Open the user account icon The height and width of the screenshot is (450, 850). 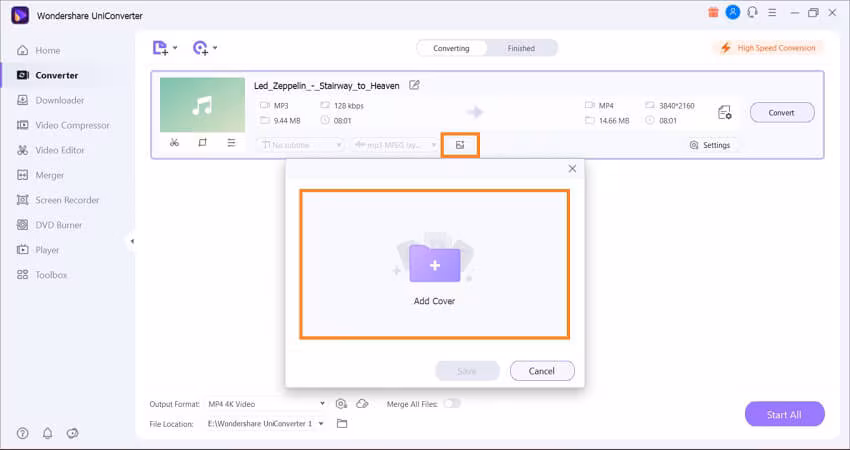pyautogui.click(x=733, y=12)
